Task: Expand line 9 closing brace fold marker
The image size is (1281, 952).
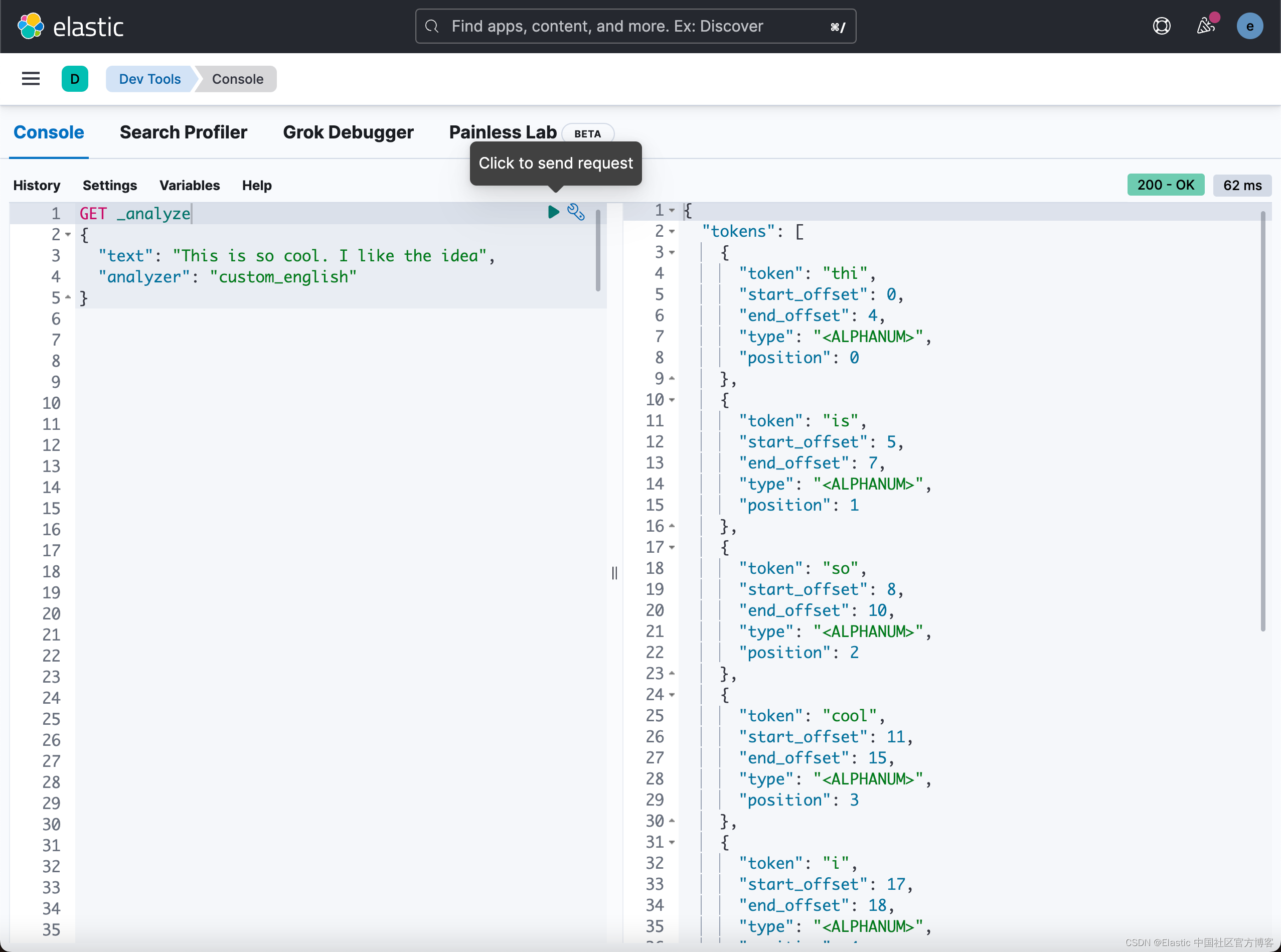Action: [673, 379]
